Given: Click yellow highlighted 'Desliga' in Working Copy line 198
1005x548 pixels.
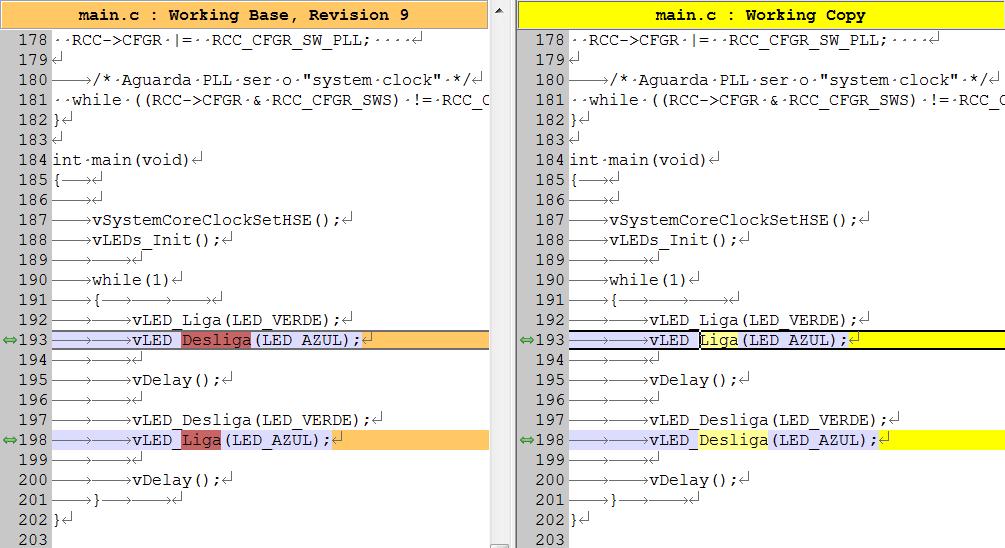Looking at the screenshot, I should point(733,440).
